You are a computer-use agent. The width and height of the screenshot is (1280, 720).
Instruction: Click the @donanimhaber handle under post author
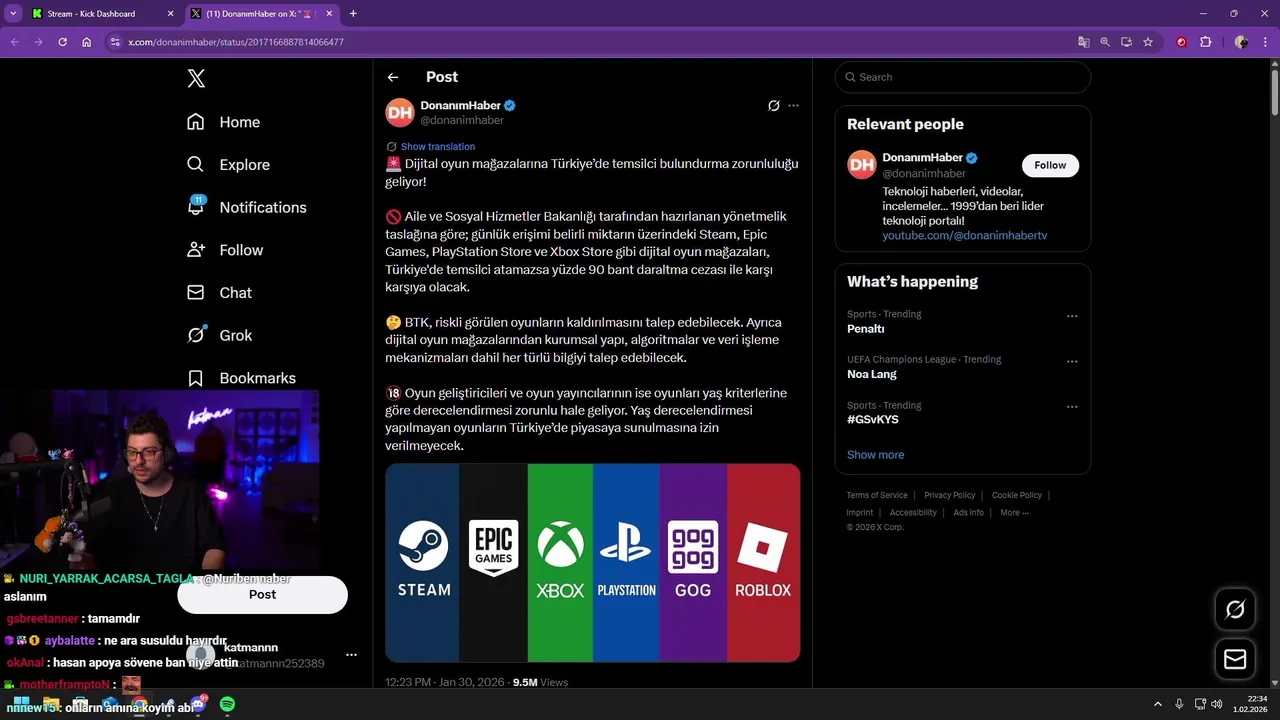click(x=462, y=120)
